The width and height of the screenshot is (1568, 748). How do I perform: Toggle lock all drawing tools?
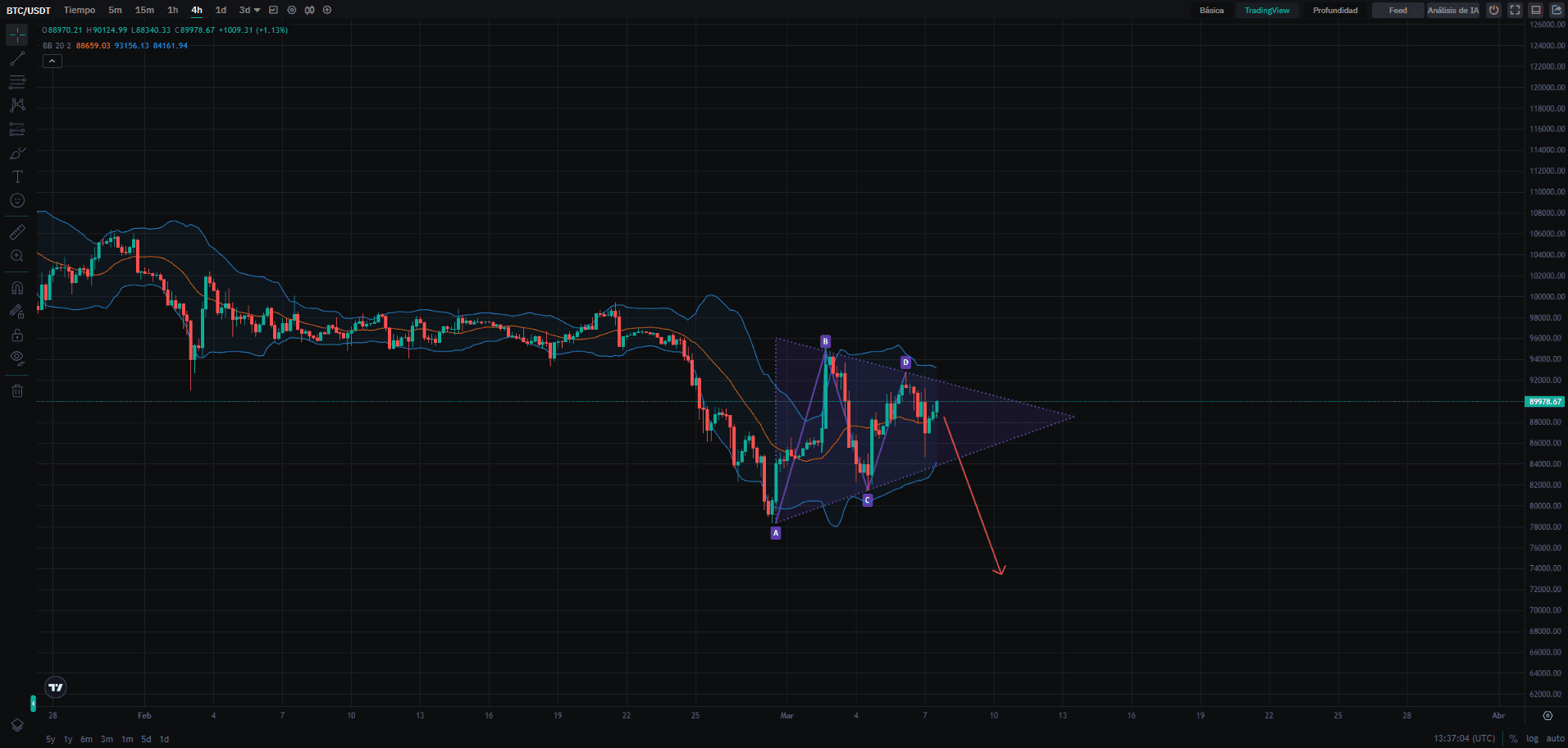click(17, 335)
